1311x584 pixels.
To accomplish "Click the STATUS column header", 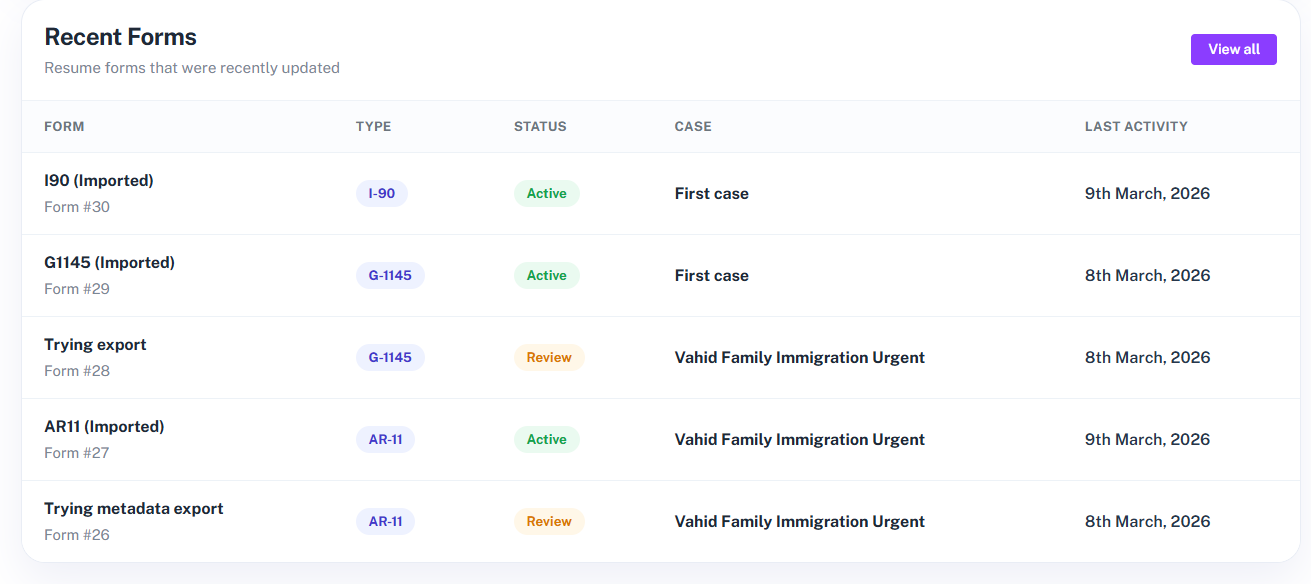I will pos(540,127).
